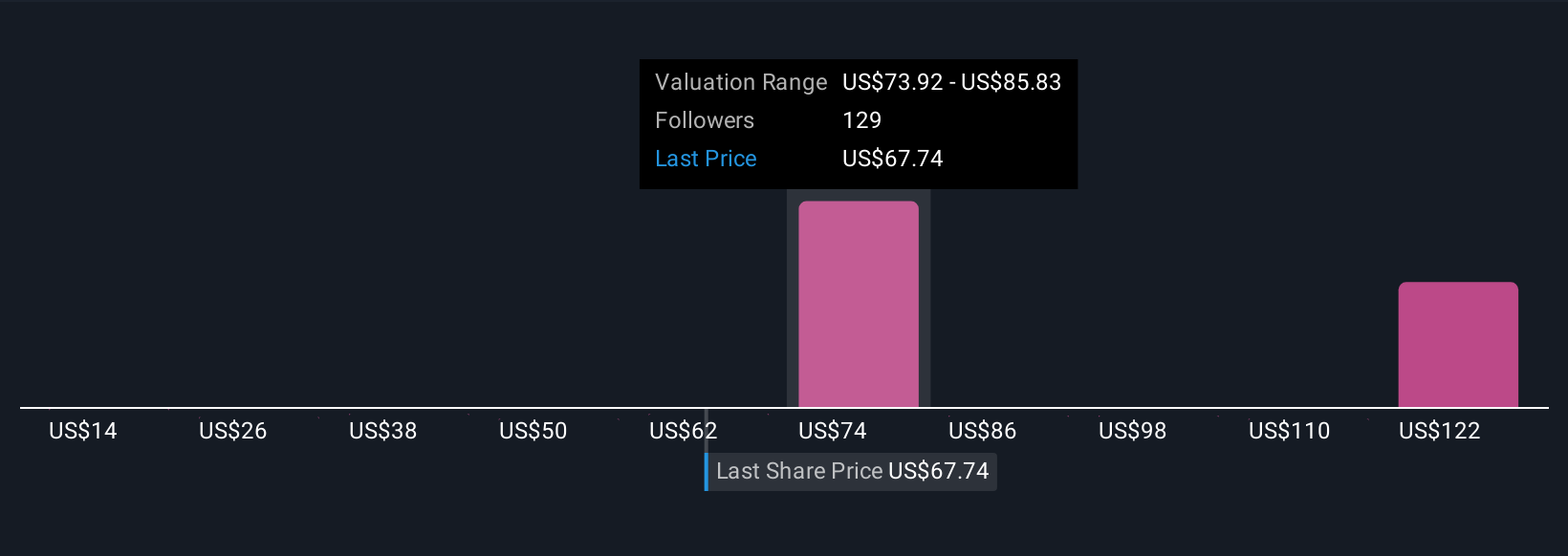Click the Followers count 129 in tooltip

tap(862, 120)
